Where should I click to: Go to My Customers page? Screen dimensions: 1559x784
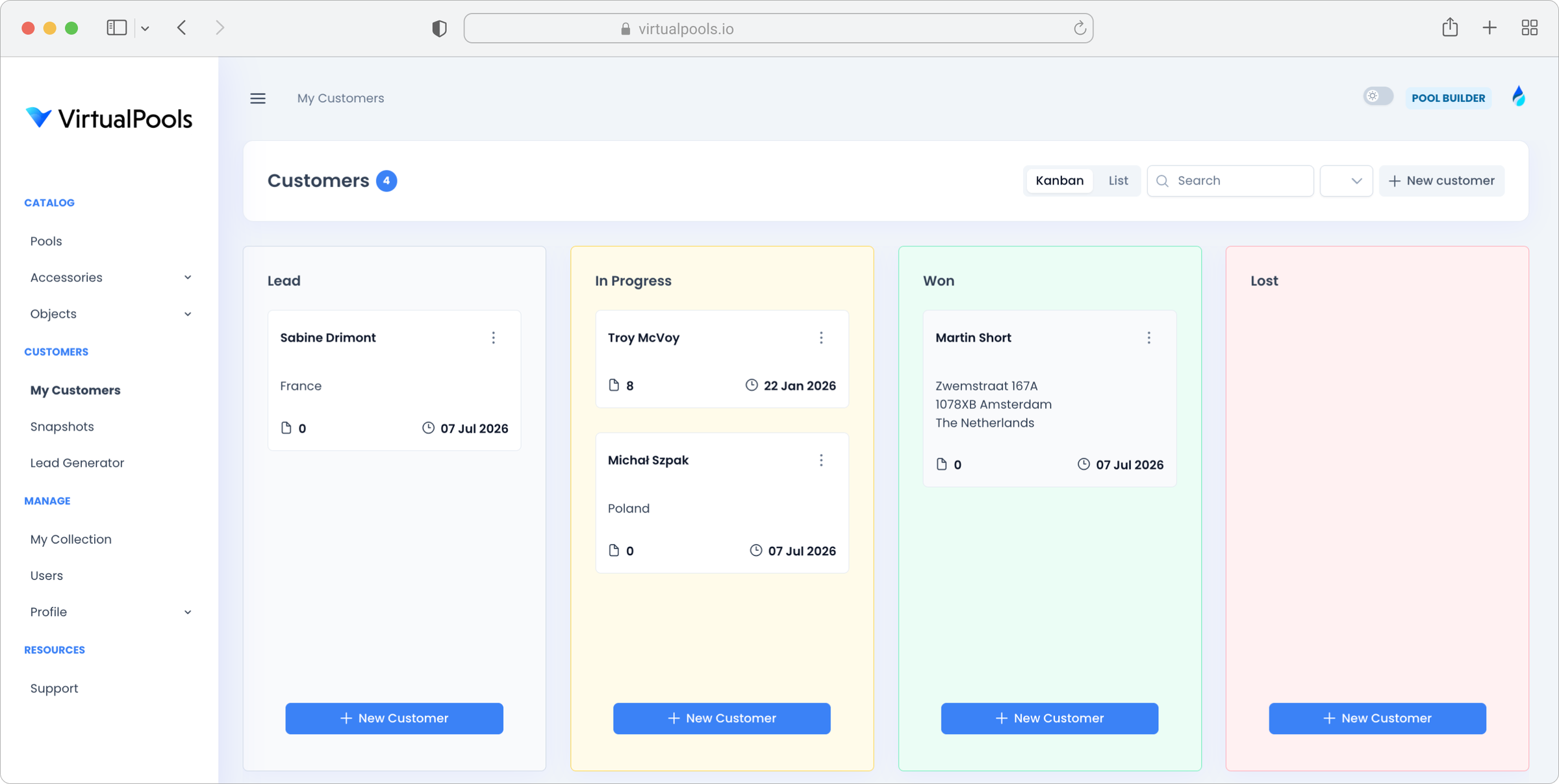click(75, 390)
